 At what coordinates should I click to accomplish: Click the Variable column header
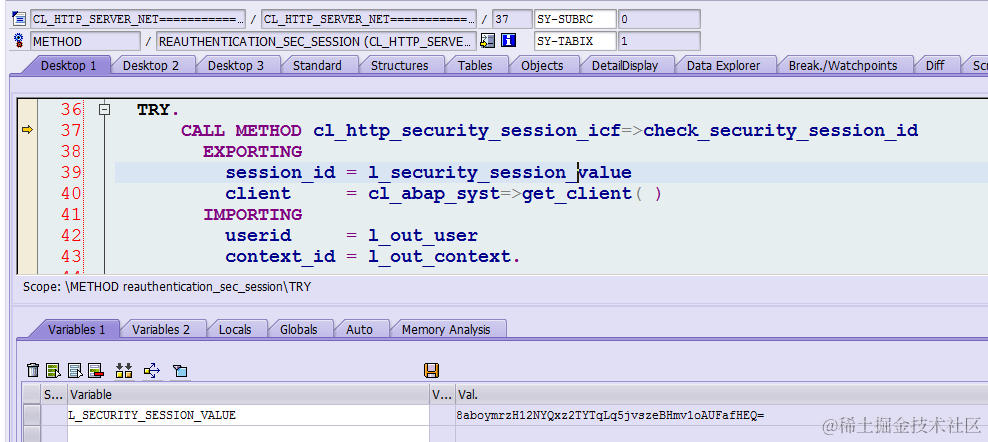pyautogui.click(x=248, y=395)
